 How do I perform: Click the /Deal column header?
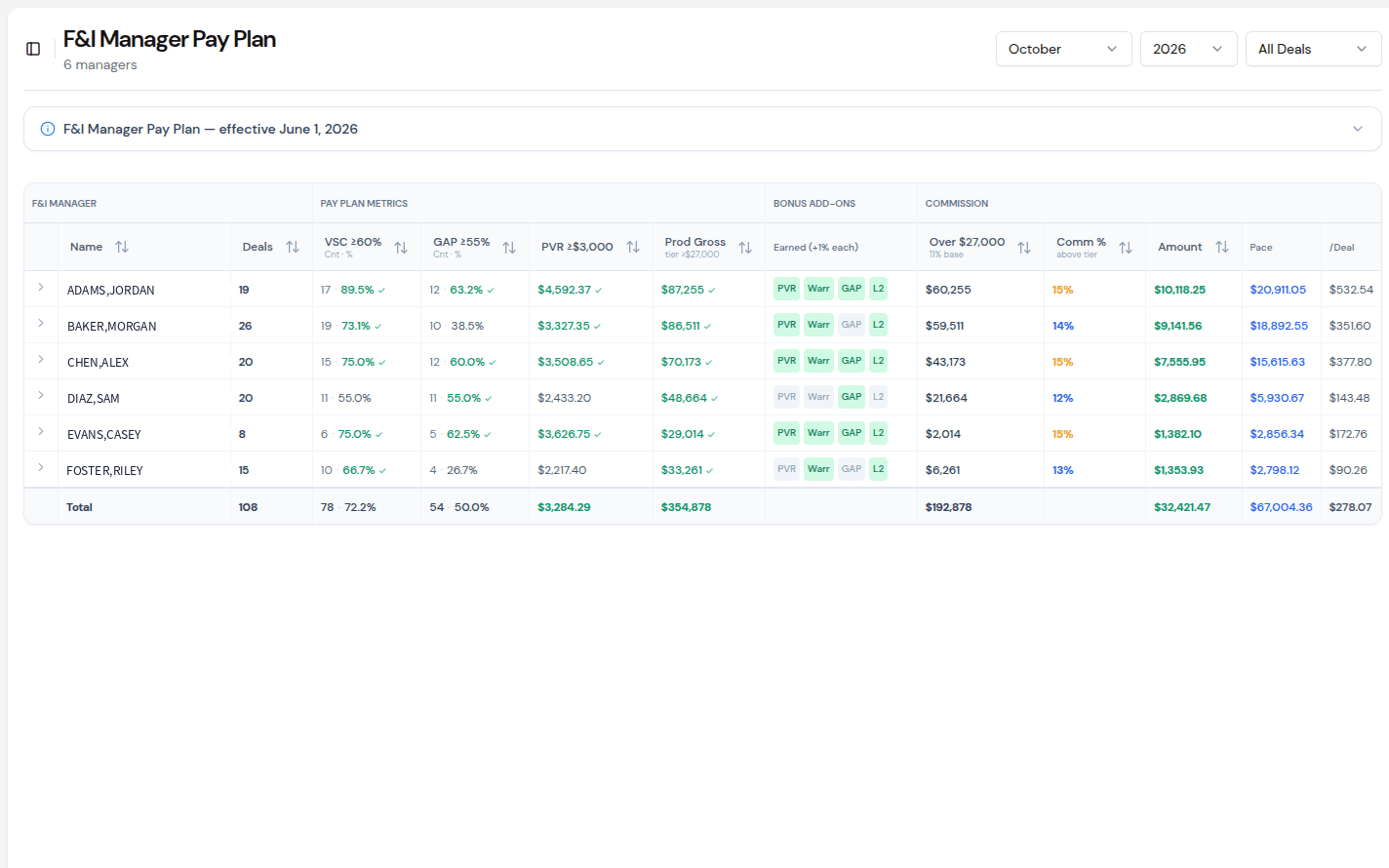point(1341,248)
